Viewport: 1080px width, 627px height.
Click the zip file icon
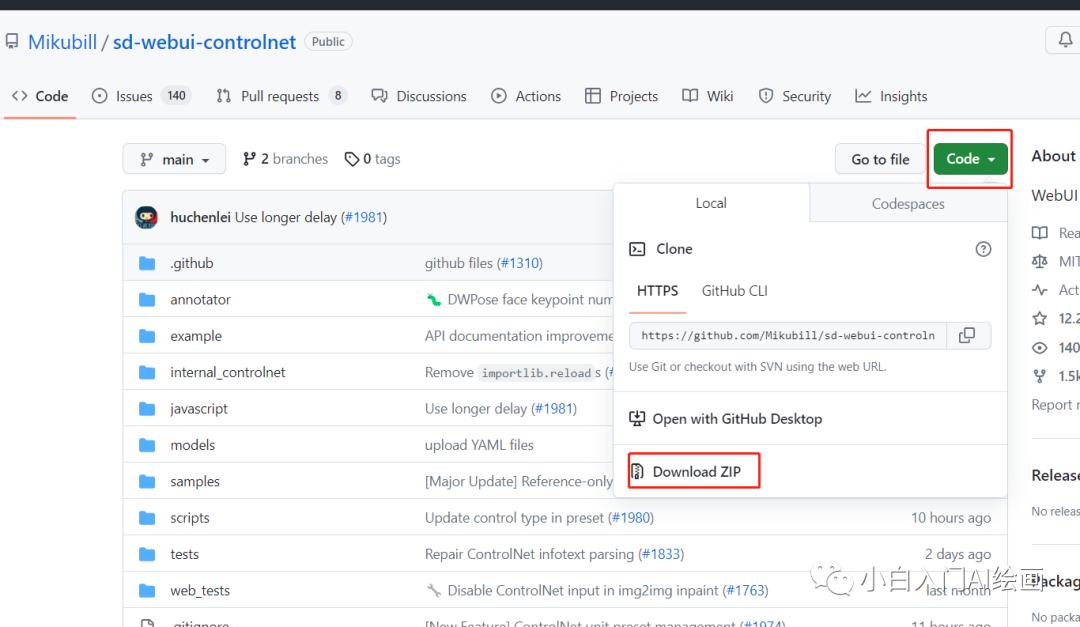(637, 471)
